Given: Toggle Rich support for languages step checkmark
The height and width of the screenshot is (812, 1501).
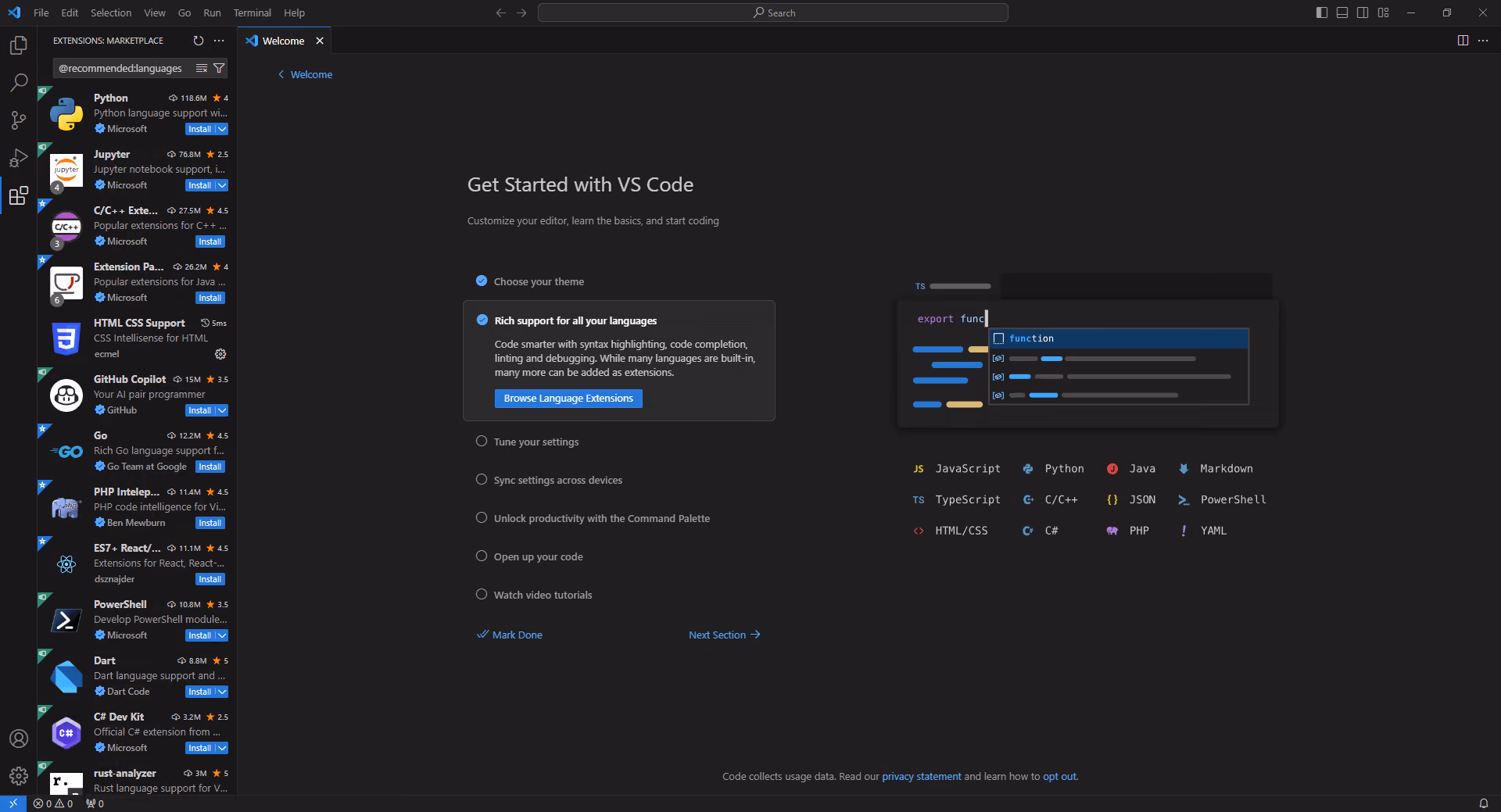Looking at the screenshot, I should click(482, 320).
